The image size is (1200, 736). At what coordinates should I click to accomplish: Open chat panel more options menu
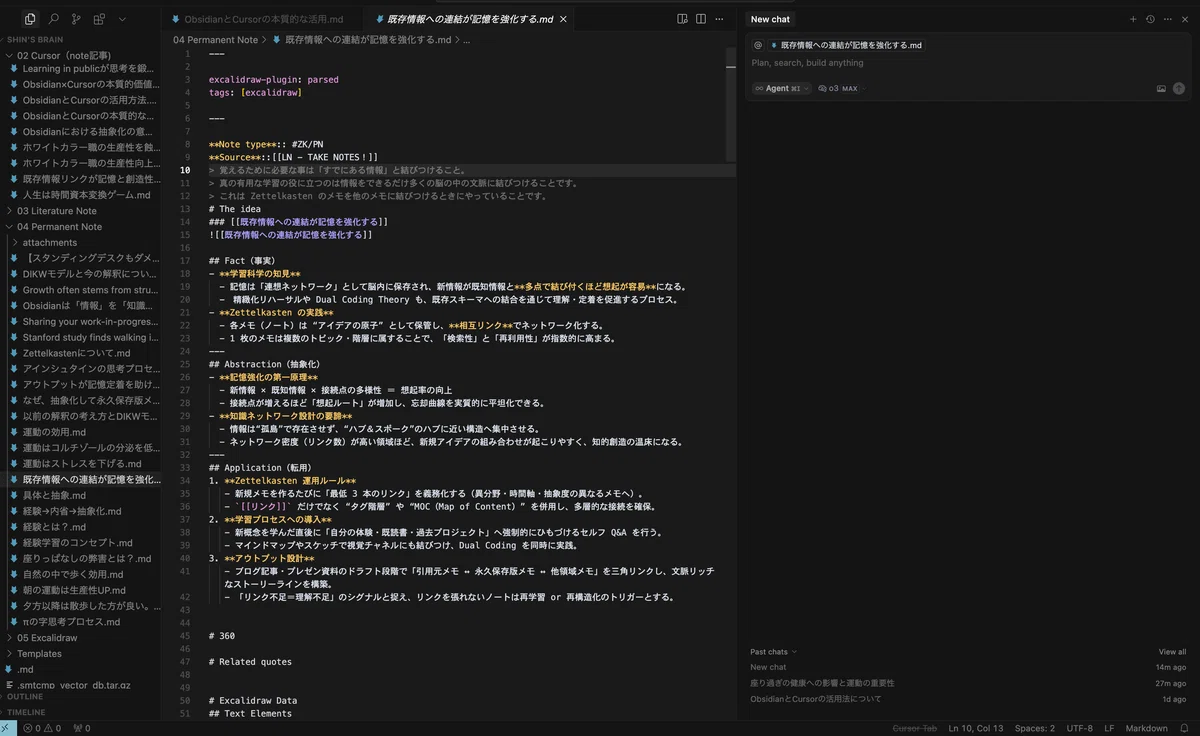click(1166, 19)
